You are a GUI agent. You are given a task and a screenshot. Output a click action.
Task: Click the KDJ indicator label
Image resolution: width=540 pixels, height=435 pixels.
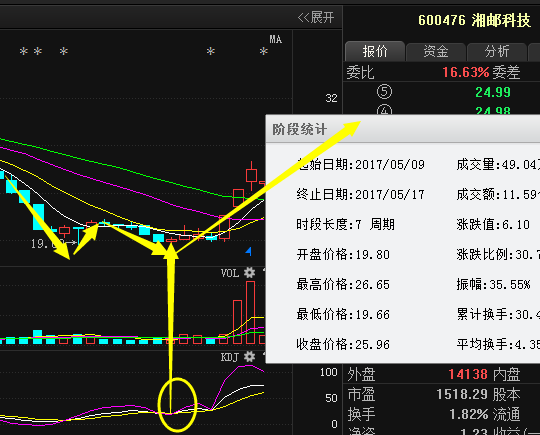click(x=230, y=357)
